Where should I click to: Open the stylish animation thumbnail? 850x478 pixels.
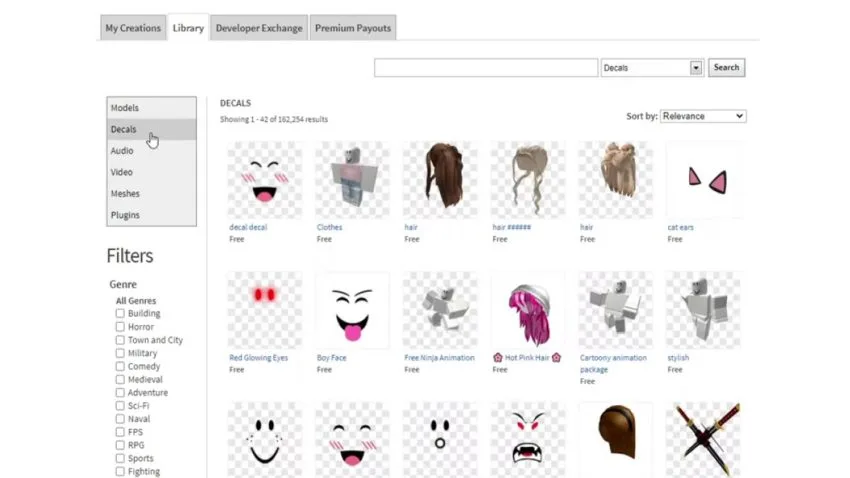pyautogui.click(x=704, y=310)
